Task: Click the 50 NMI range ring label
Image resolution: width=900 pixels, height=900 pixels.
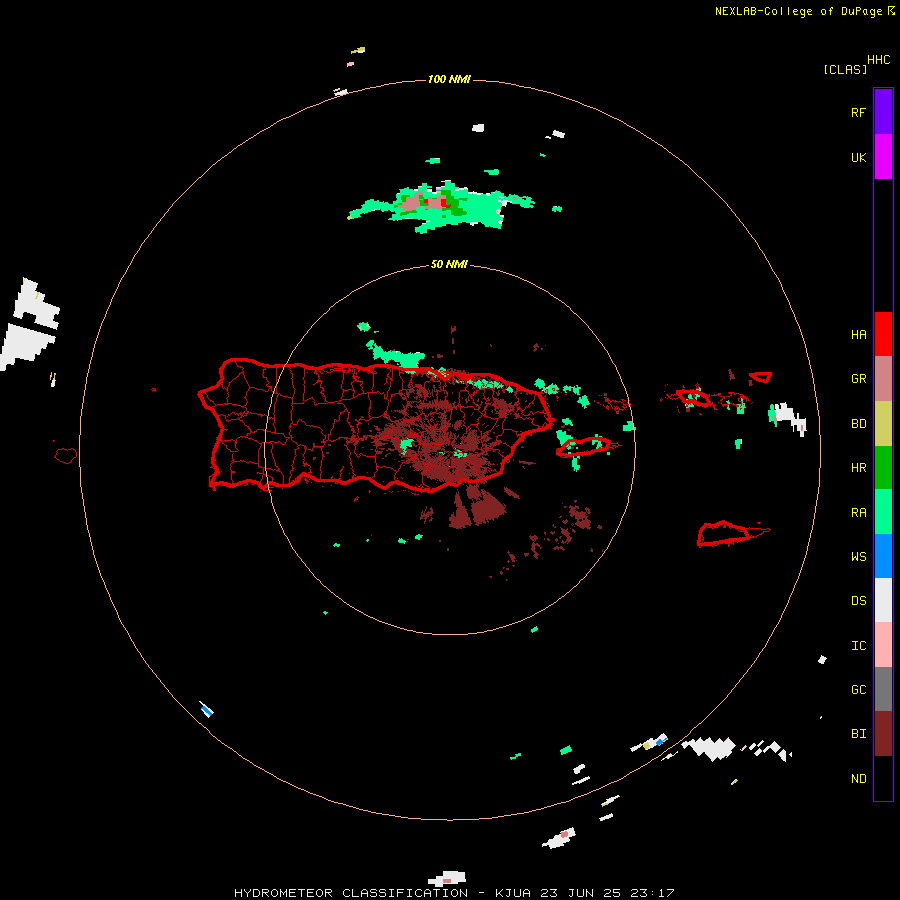Action: pos(449,264)
